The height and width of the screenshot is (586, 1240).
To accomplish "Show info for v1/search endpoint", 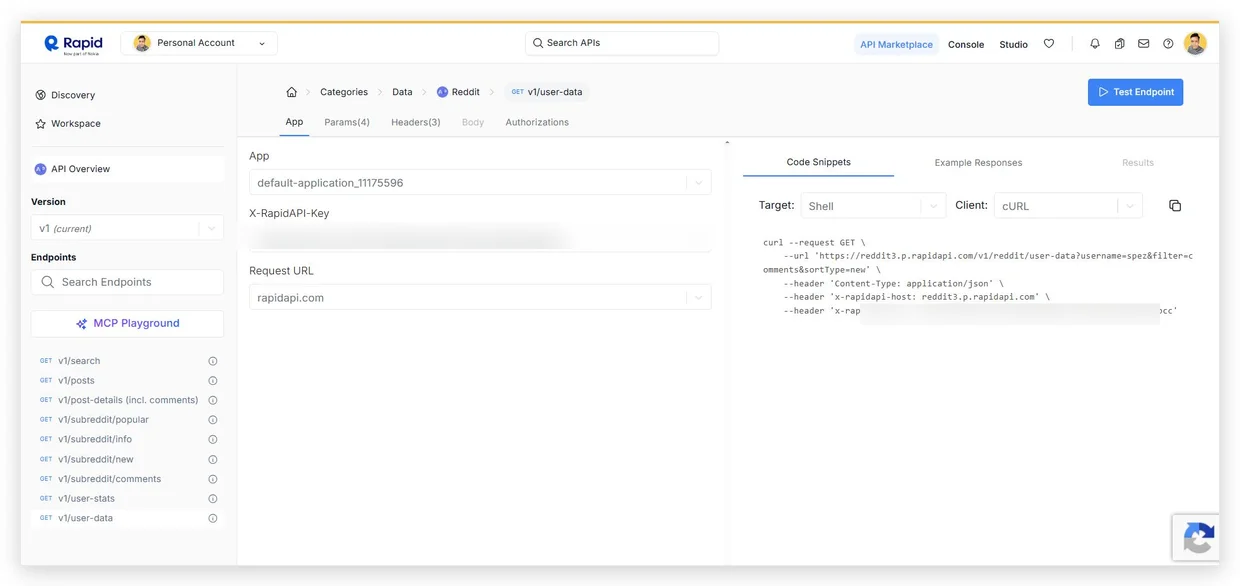I will pyautogui.click(x=213, y=361).
